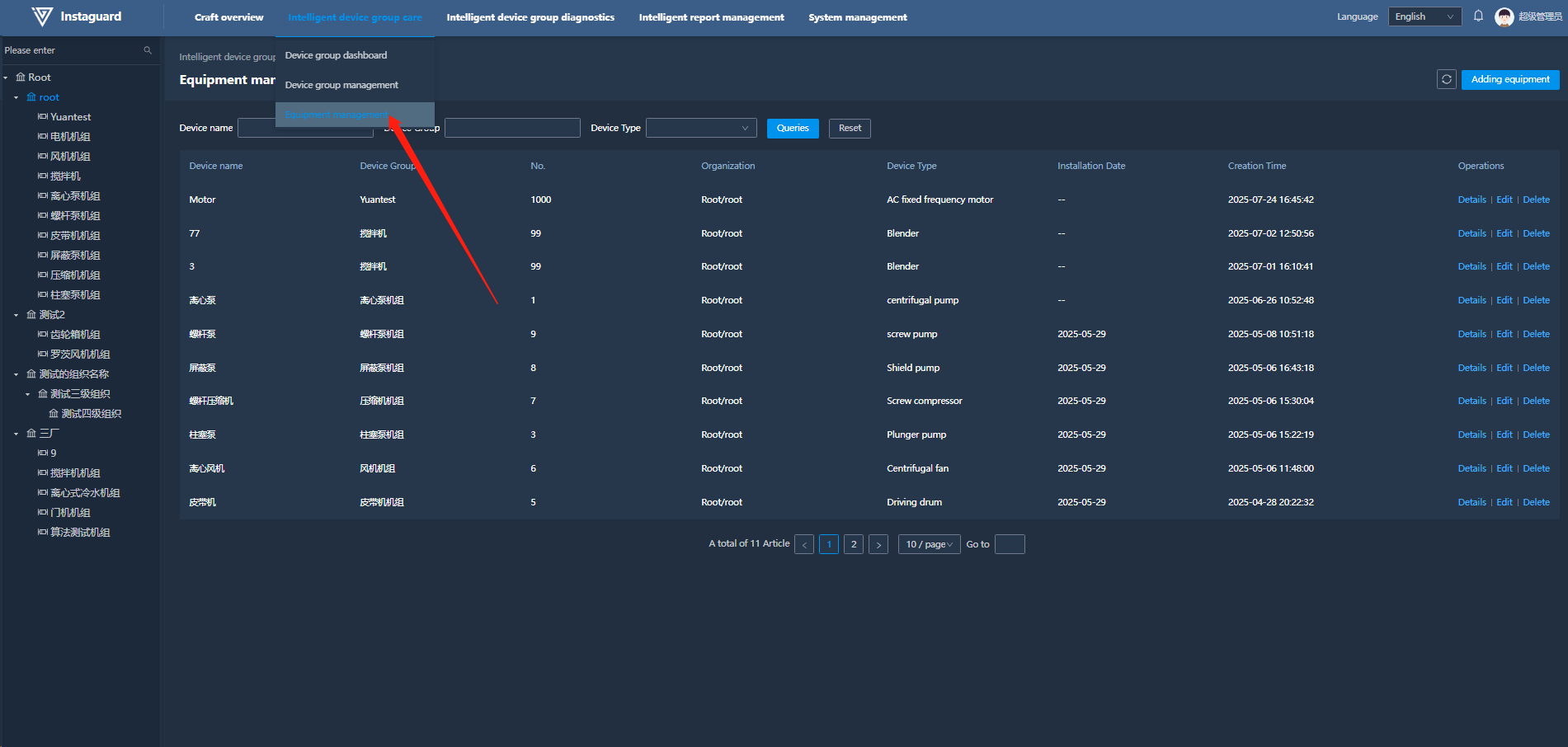Select the 风机机组 tree node
This screenshot has height=747, width=1568.
[x=70, y=157]
